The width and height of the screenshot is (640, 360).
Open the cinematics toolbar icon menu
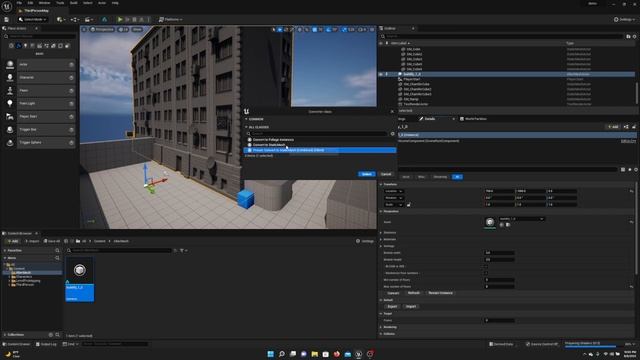(x=88, y=19)
